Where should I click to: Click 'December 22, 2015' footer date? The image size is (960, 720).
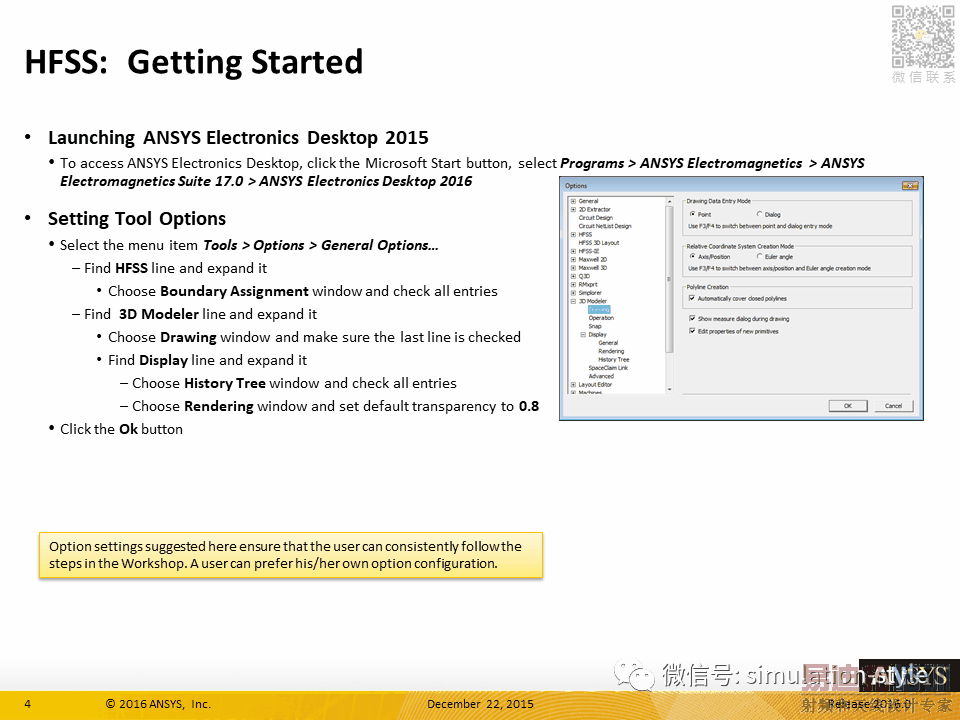click(480, 704)
